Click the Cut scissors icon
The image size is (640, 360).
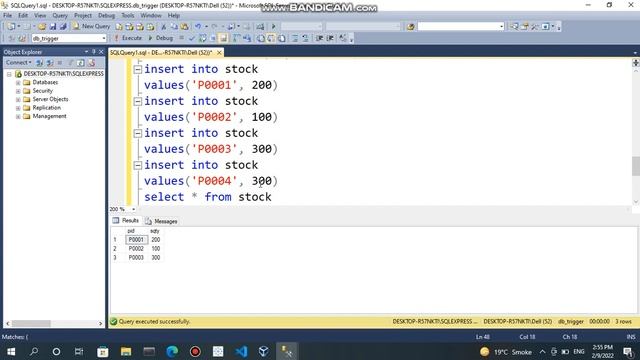click(x=163, y=27)
